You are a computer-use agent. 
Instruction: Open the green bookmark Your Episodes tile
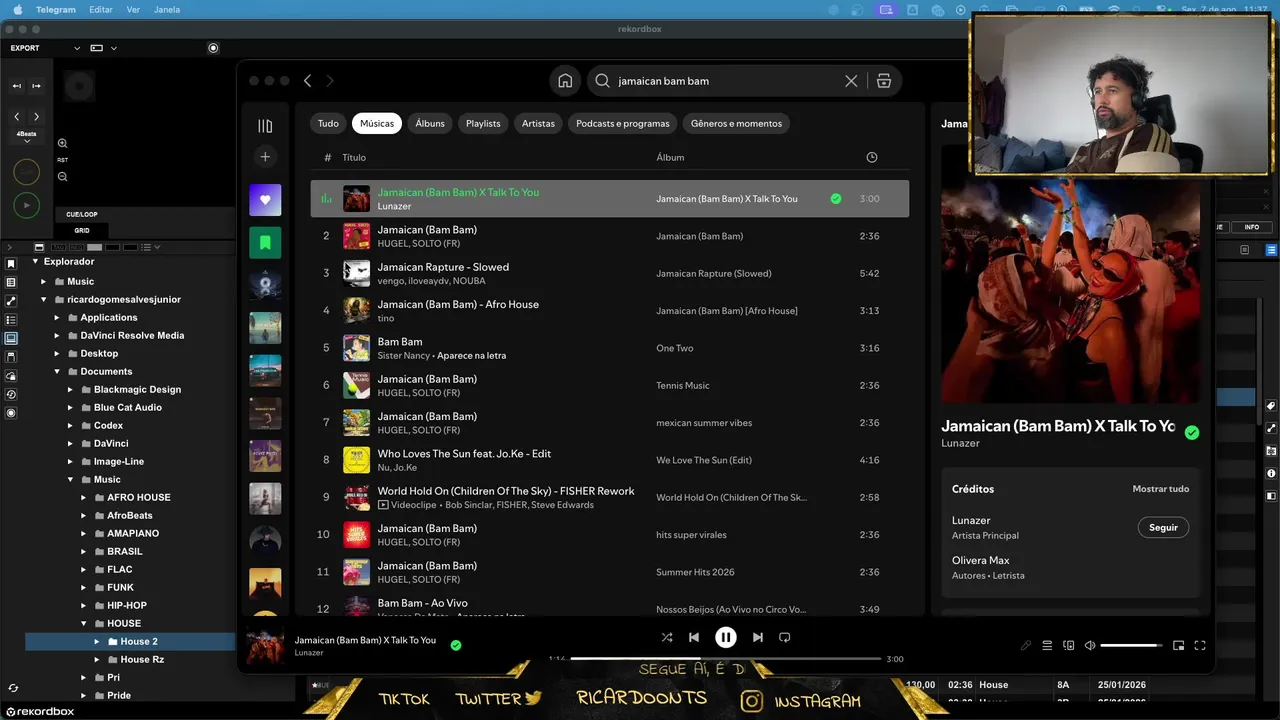click(x=265, y=242)
